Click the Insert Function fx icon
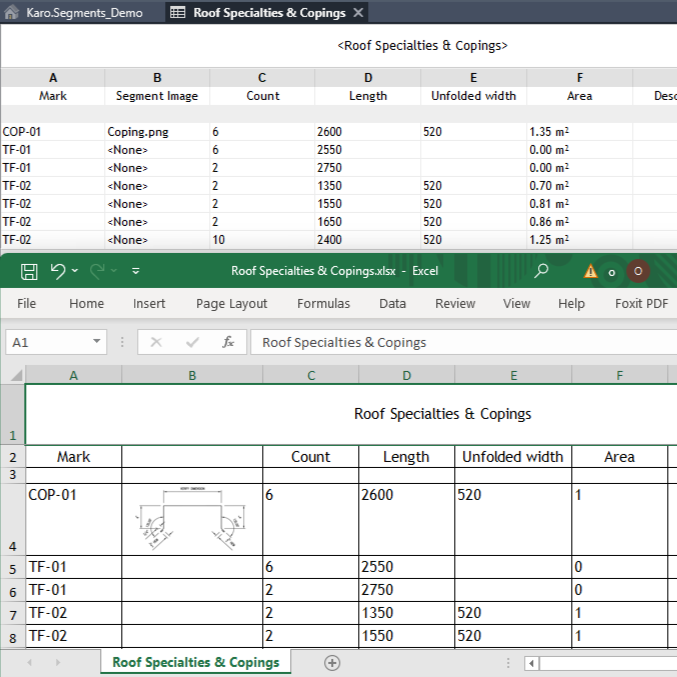The height and width of the screenshot is (677, 677). pos(228,342)
